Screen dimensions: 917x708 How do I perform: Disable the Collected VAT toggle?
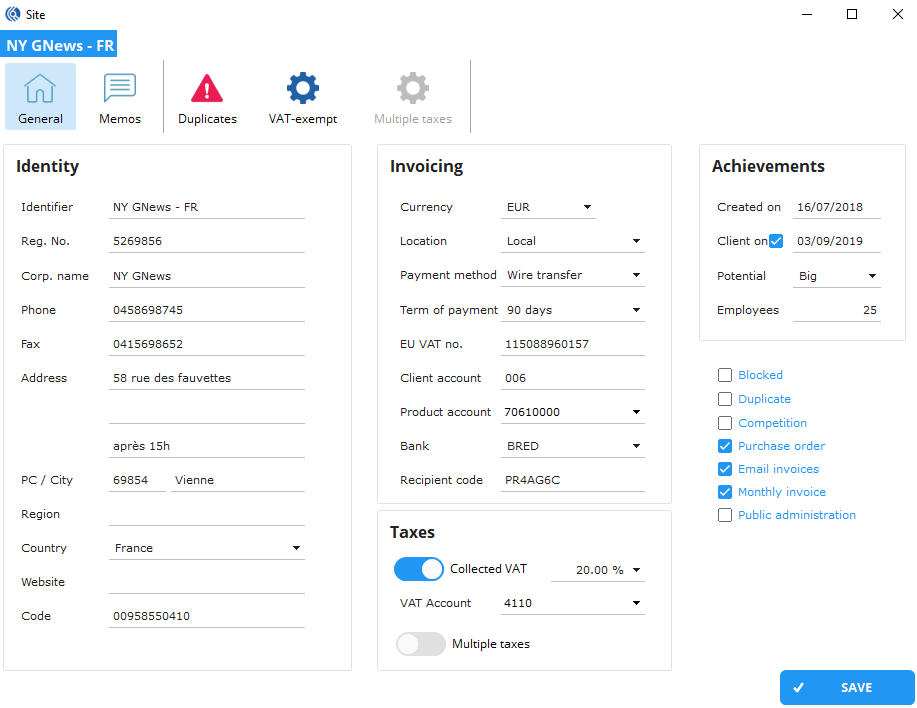pyautogui.click(x=419, y=568)
